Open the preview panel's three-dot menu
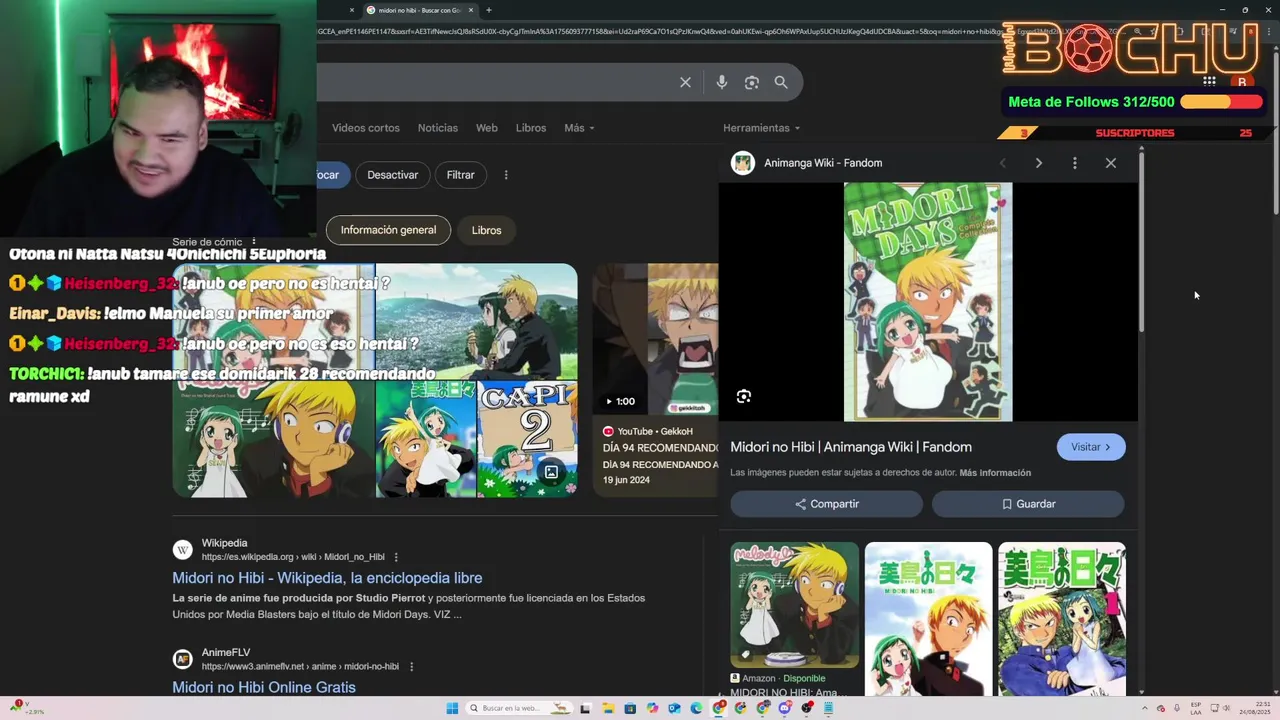The width and height of the screenshot is (1280, 720). (x=1075, y=163)
